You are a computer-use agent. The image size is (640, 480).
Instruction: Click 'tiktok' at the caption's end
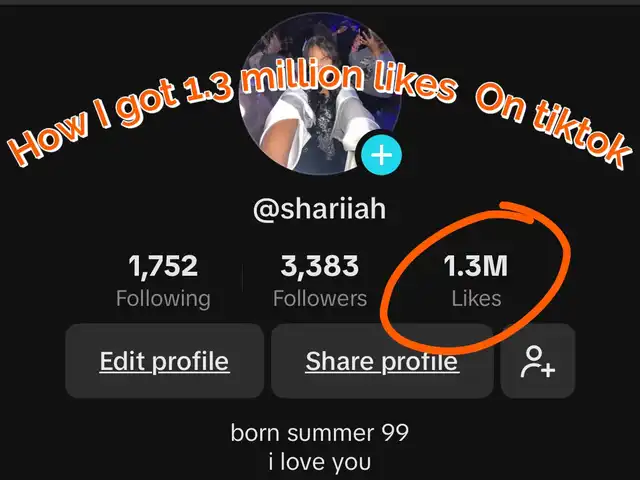[582, 135]
